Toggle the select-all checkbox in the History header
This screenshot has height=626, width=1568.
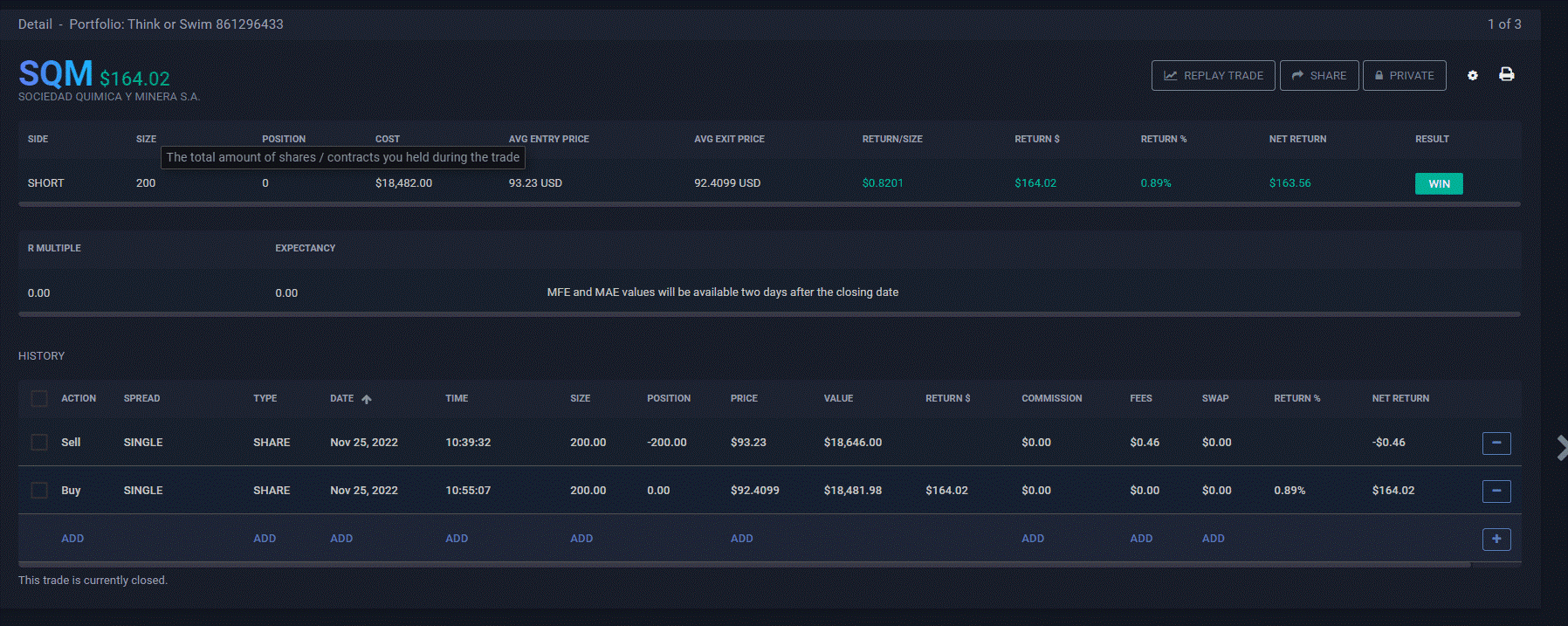(39, 398)
